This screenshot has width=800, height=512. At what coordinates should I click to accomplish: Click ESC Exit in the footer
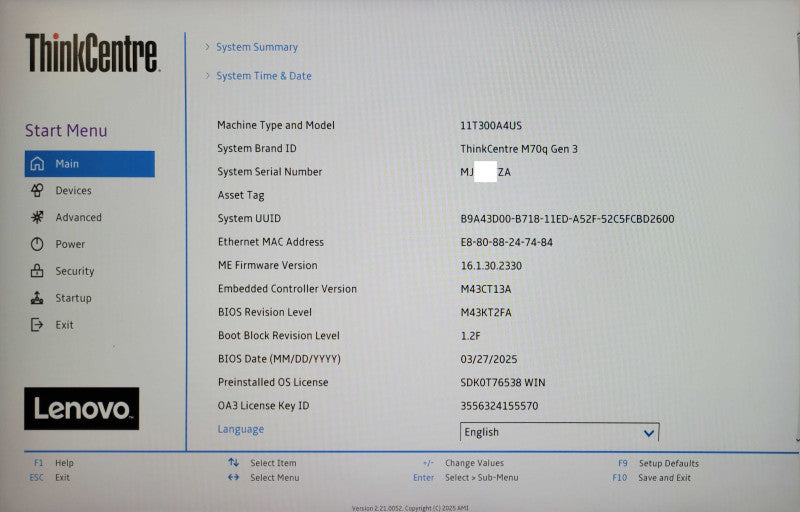tap(49, 477)
